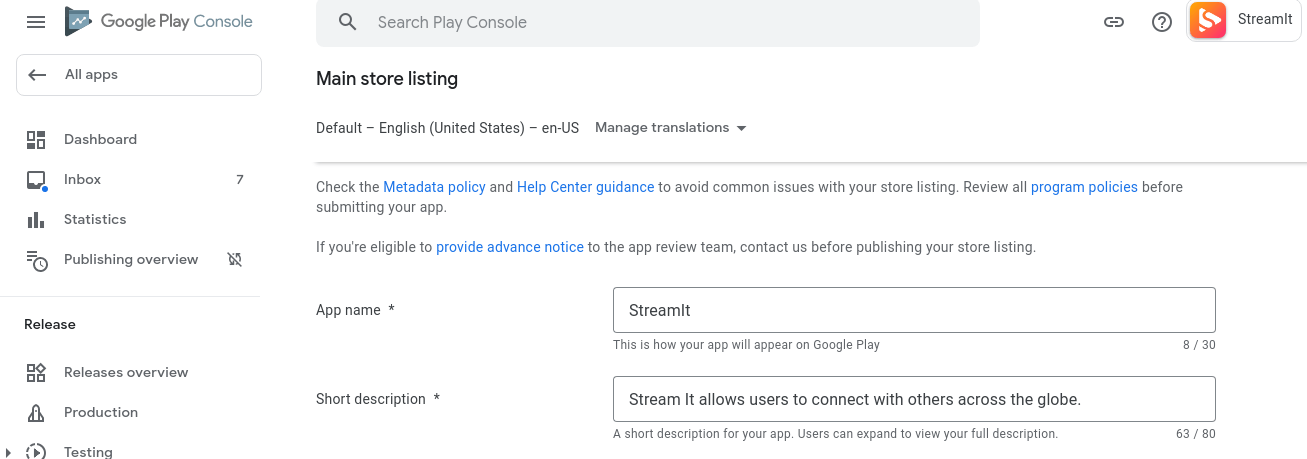Viewport: 1307px width, 459px height.
Task: Go back to All apps
Action: pos(138,75)
